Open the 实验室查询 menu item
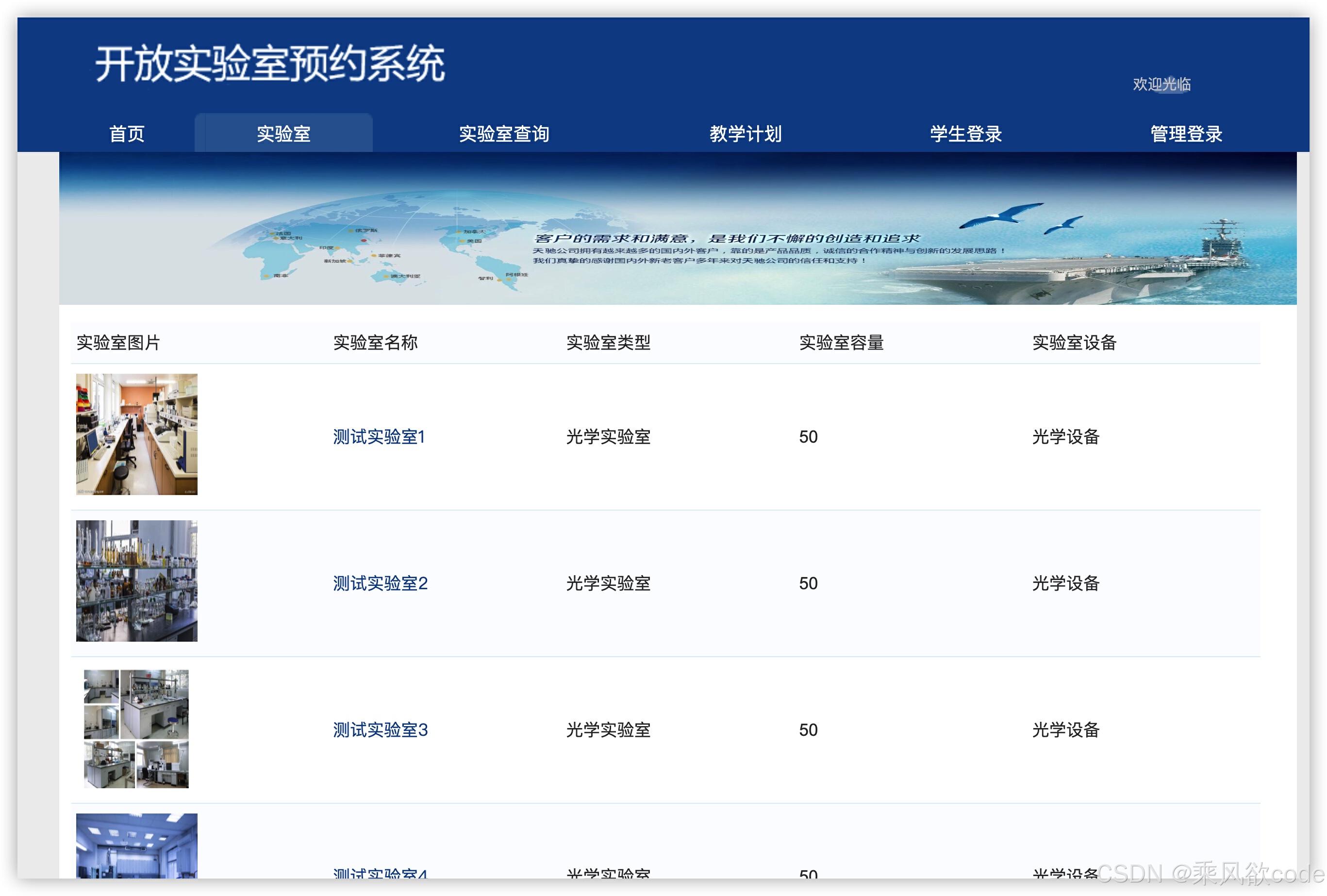 click(x=505, y=133)
